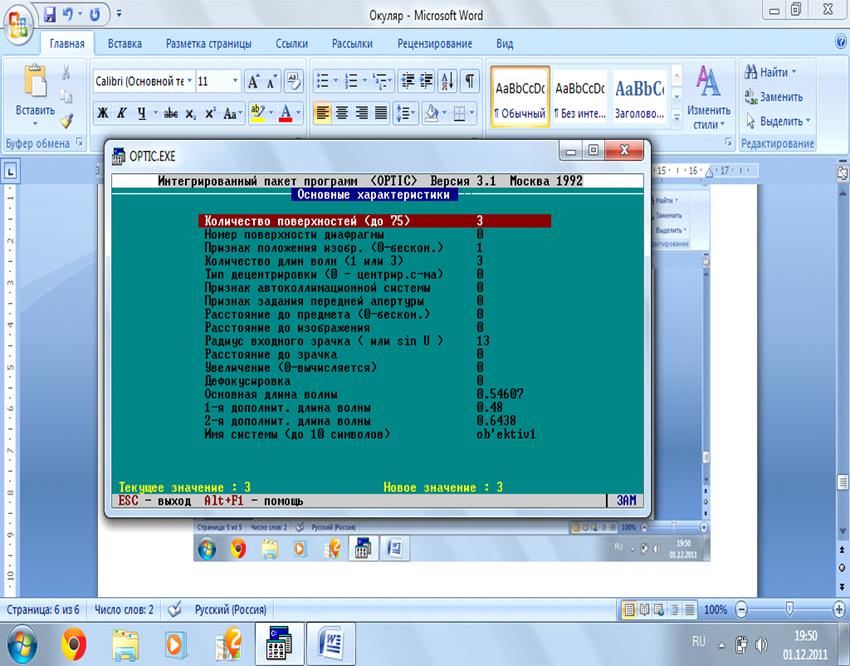This screenshot has height=666, width=850.
Task: Toggle Bold formatting (Ж)
Action: 103,113
